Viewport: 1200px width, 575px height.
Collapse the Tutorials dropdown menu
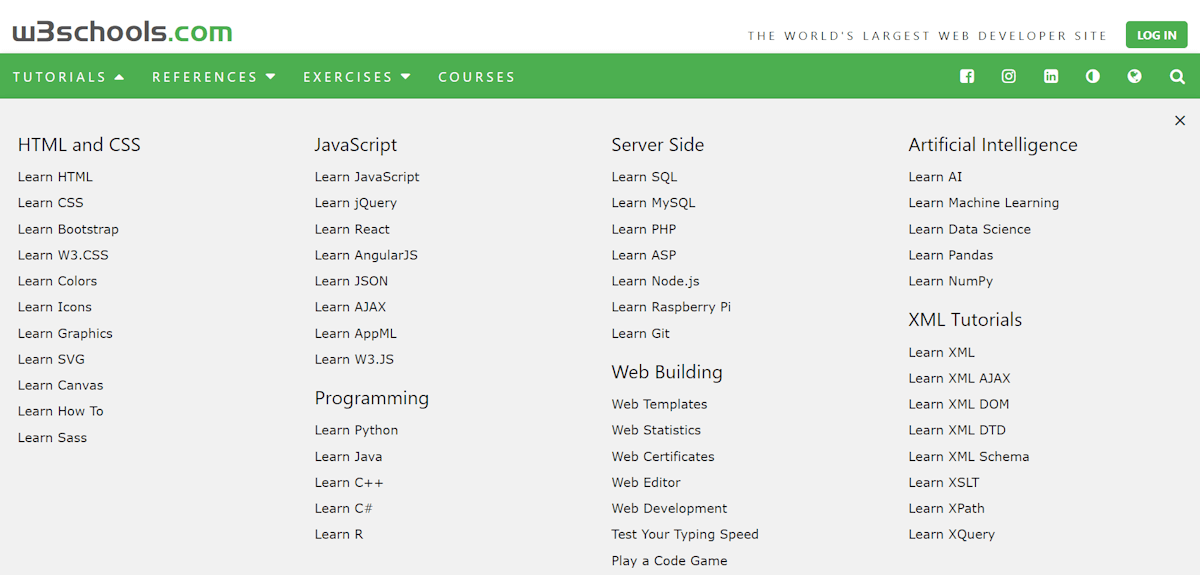click(x=69, y=77)
